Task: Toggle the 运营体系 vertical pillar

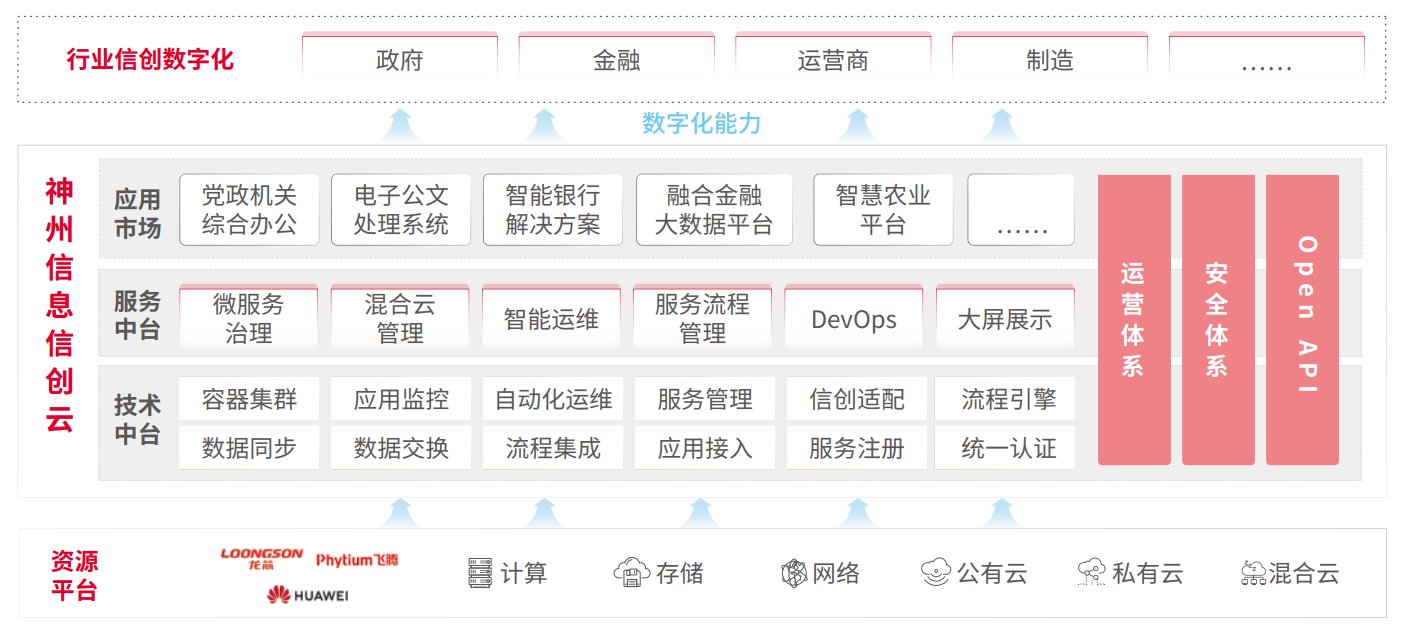Action: [x=1134, y=320]
